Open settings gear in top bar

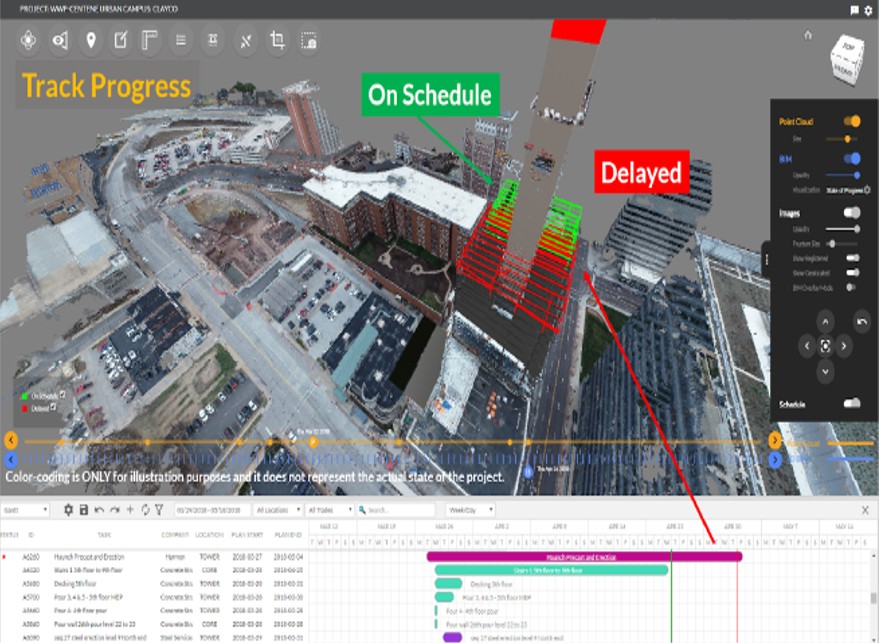point(869,9)
